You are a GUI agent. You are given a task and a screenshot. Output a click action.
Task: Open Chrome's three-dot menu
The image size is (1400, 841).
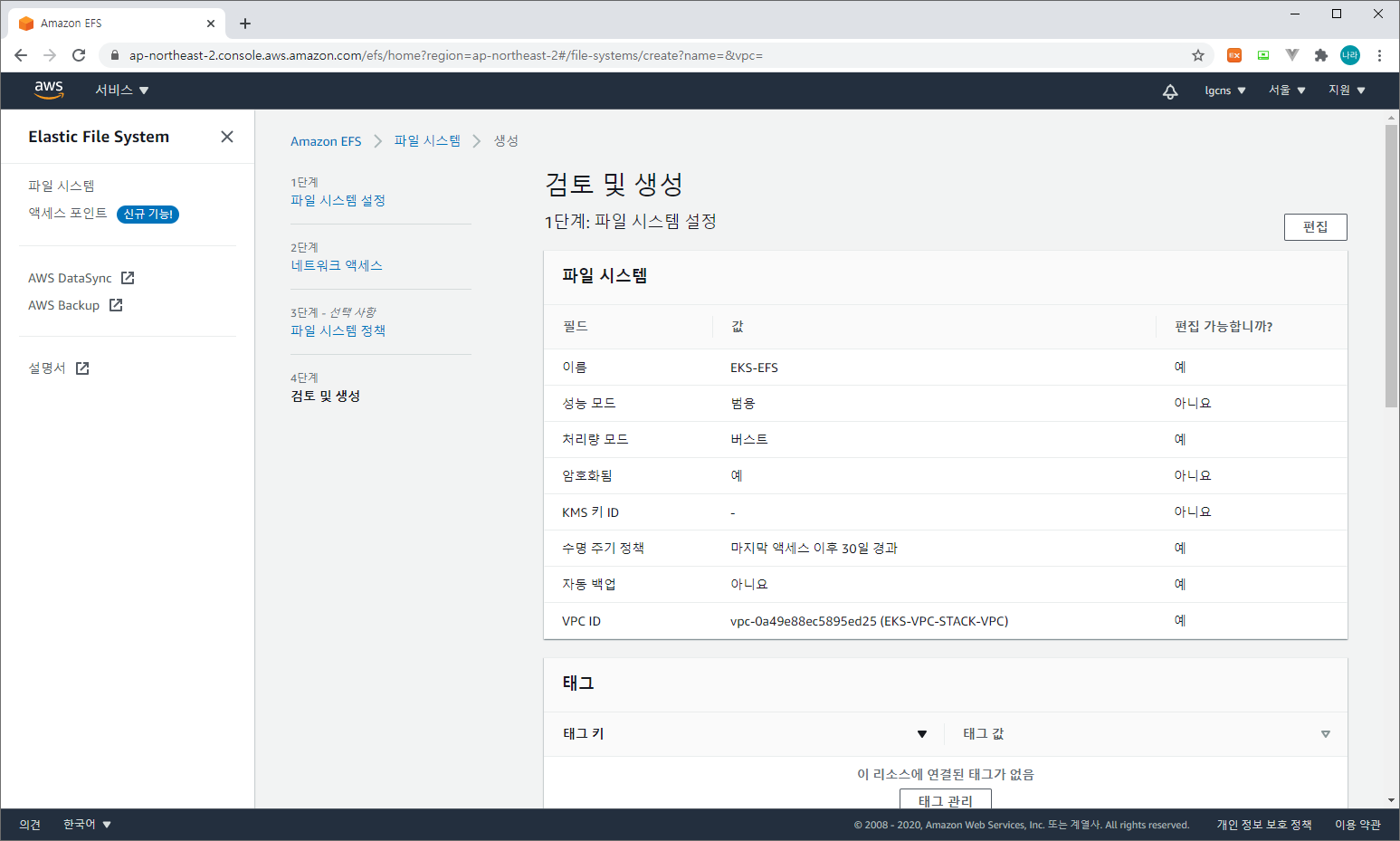point(1379,55)
